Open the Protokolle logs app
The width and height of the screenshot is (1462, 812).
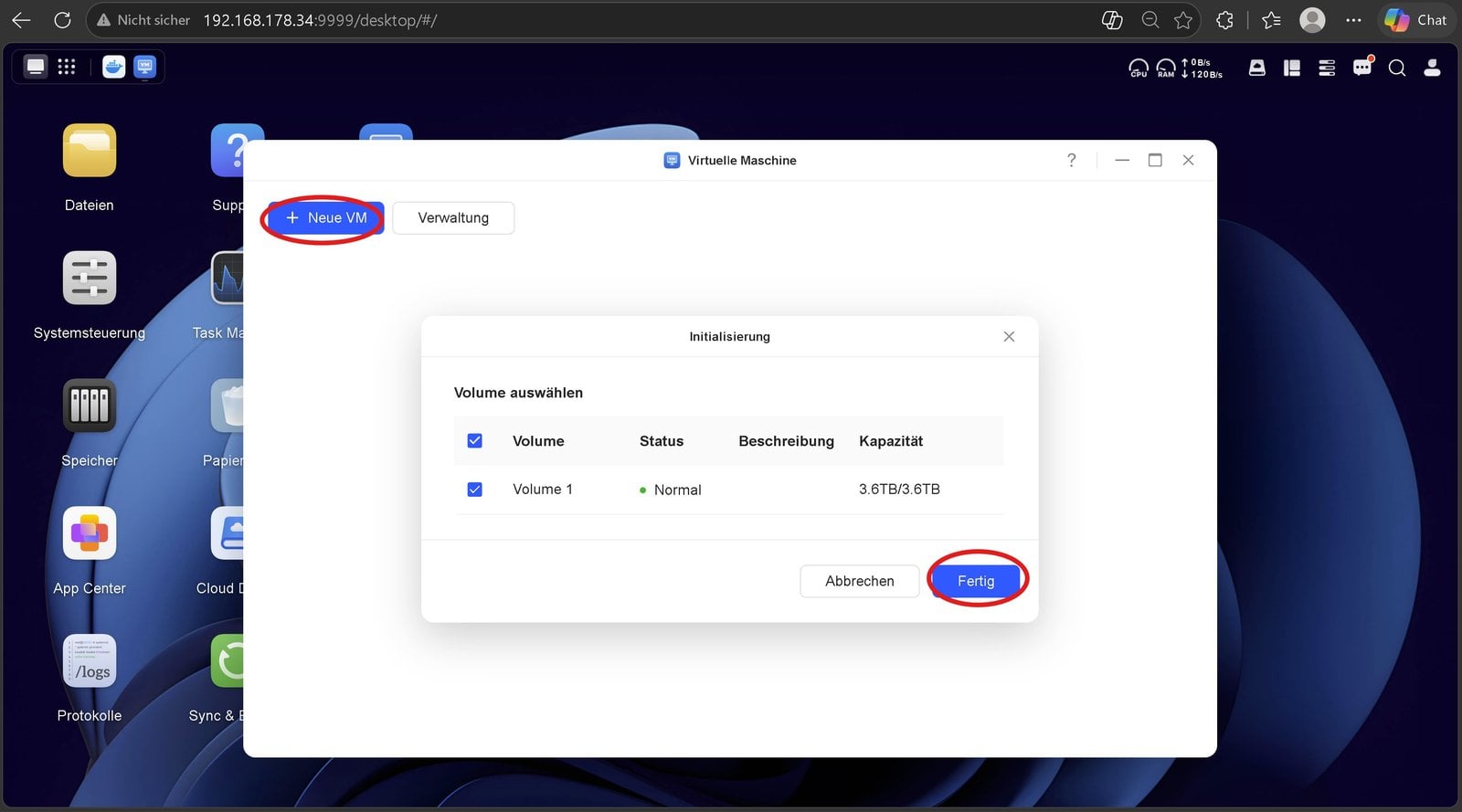coord(90,660)
